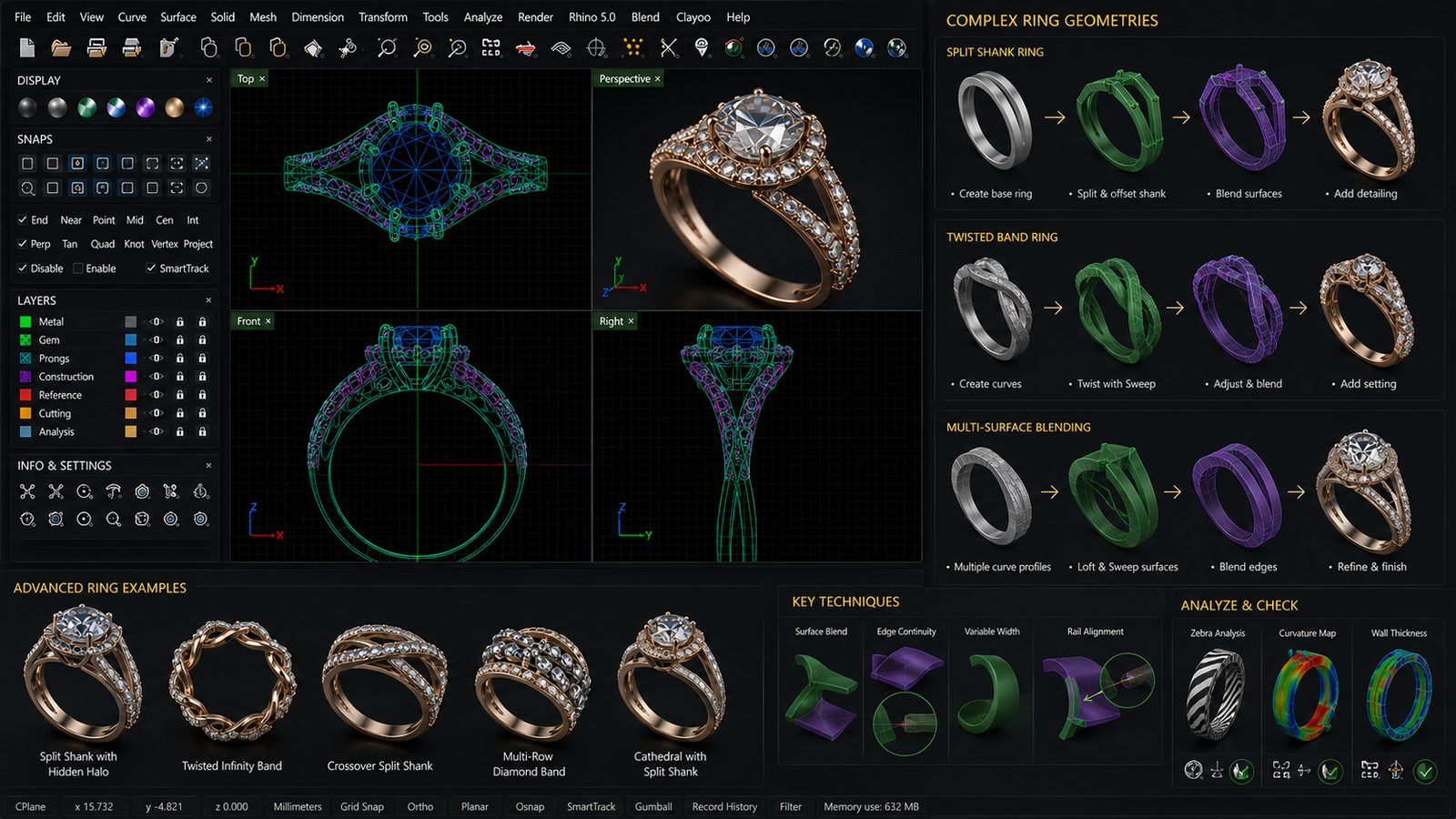Click Filter in status bar

coord(791,806)
